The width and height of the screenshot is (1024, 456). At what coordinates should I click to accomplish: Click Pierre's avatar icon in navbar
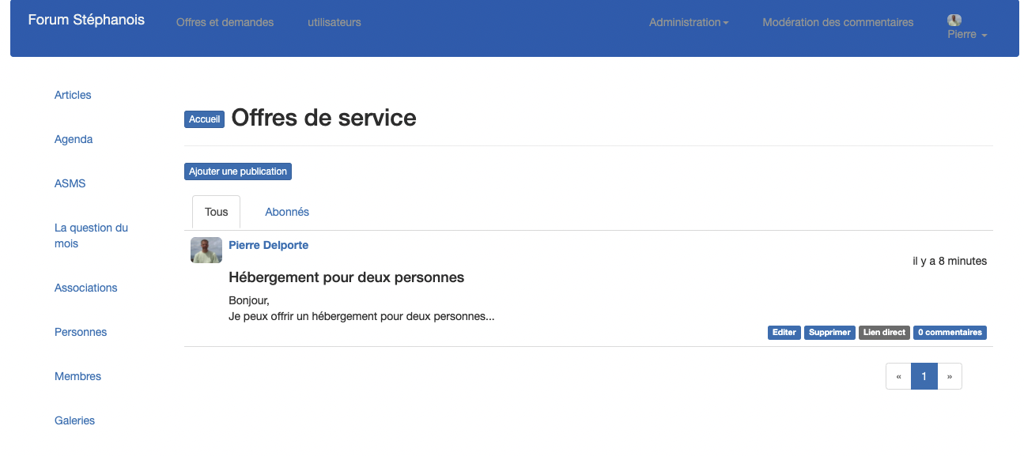[x=954, y=20]
